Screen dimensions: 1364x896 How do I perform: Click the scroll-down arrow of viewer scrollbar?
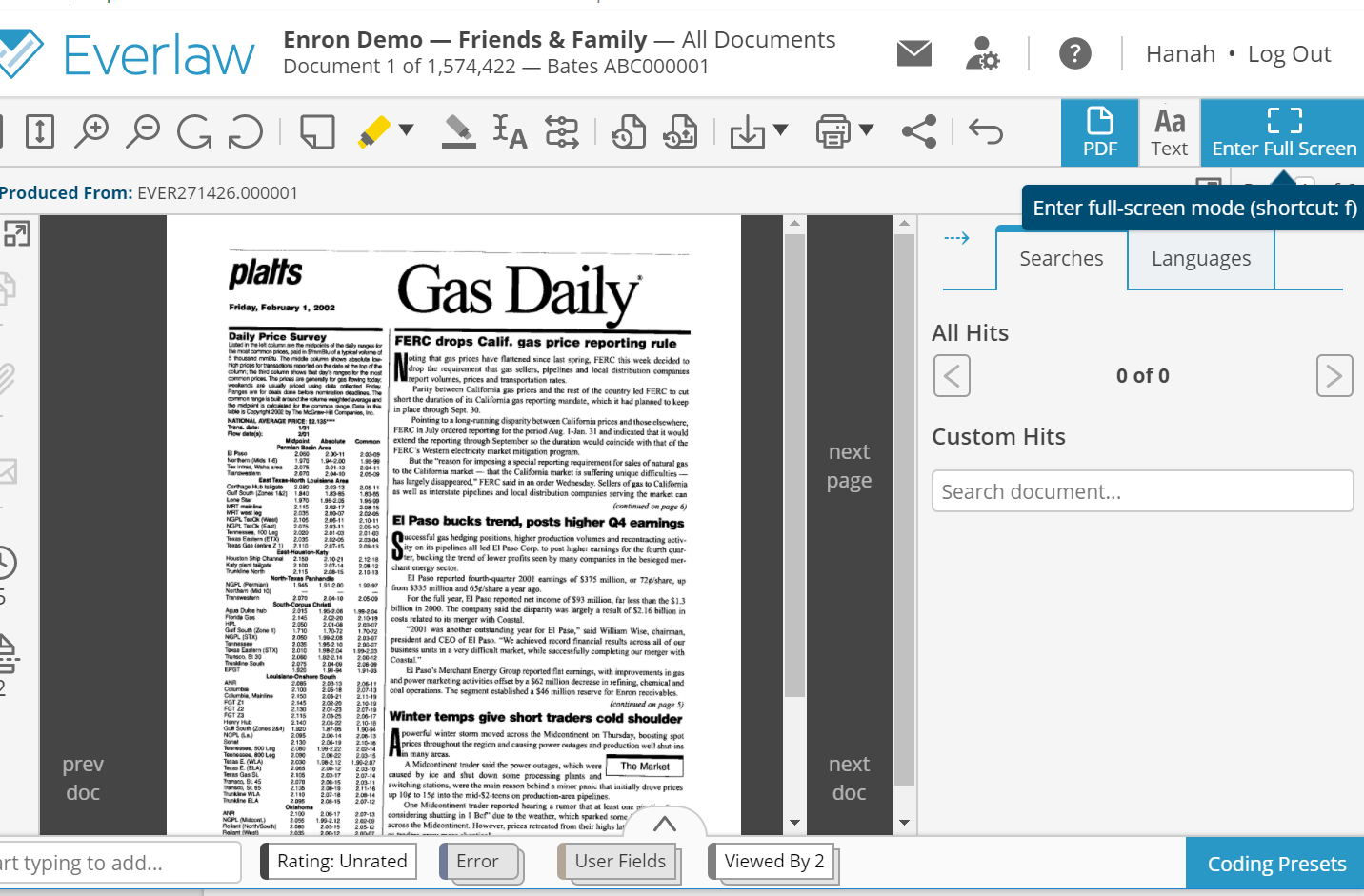coord(794,823)
